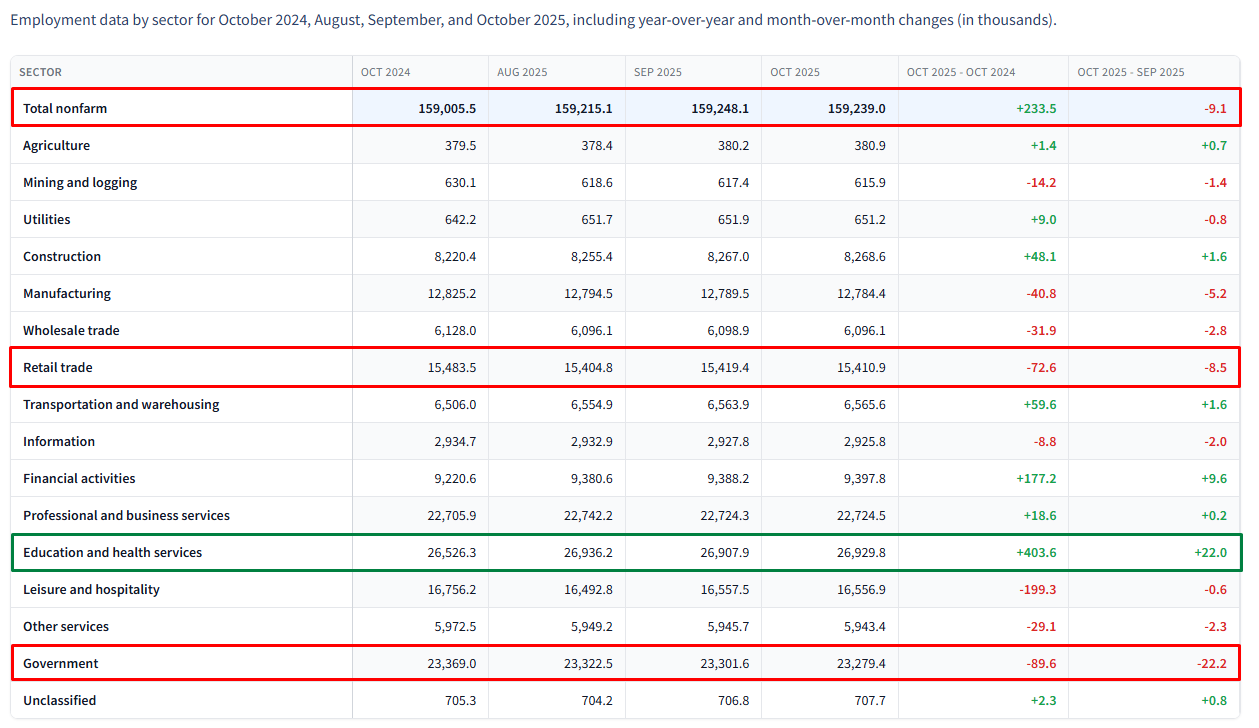The width and height of the screenshot is (1259, 728).
Task: Click the Manufacturing sector name
Action: click(68, 293)
